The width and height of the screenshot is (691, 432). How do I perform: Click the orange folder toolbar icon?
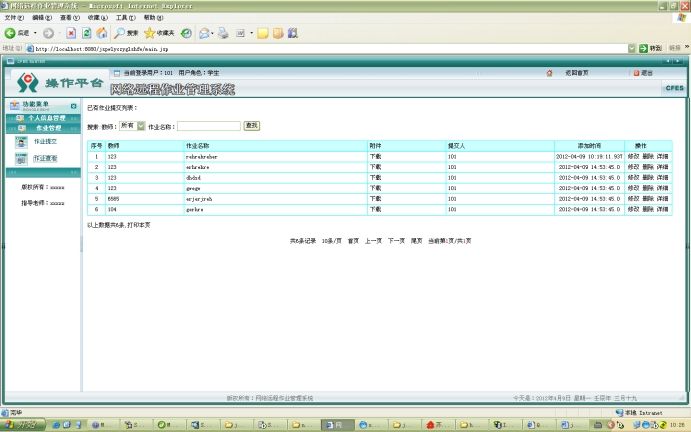pos(278,33)
